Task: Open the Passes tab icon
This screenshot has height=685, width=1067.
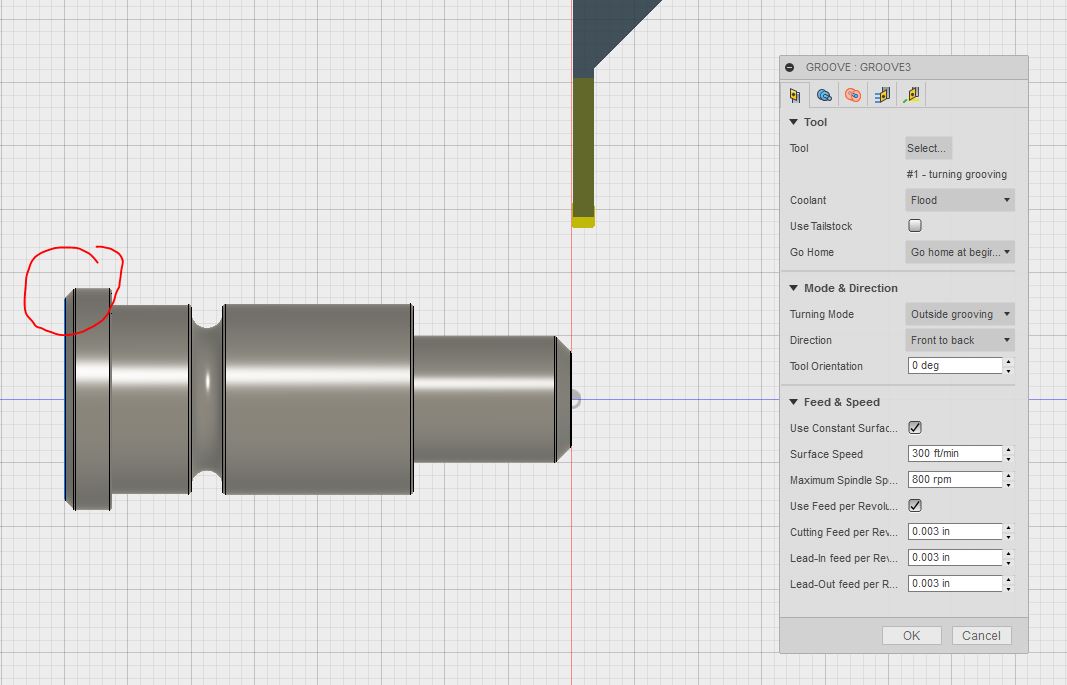Action: tap(881, 95)
